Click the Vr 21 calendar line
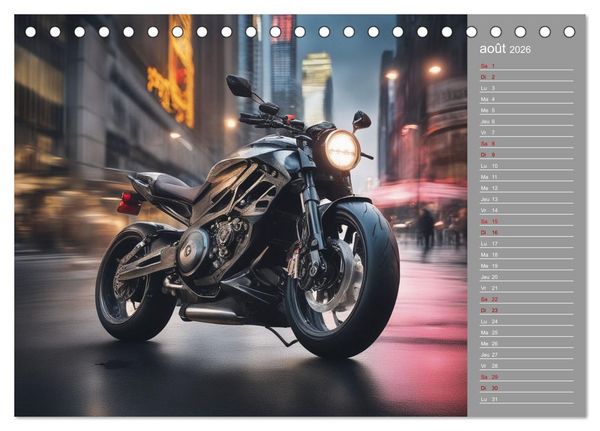 pos(527,288)
